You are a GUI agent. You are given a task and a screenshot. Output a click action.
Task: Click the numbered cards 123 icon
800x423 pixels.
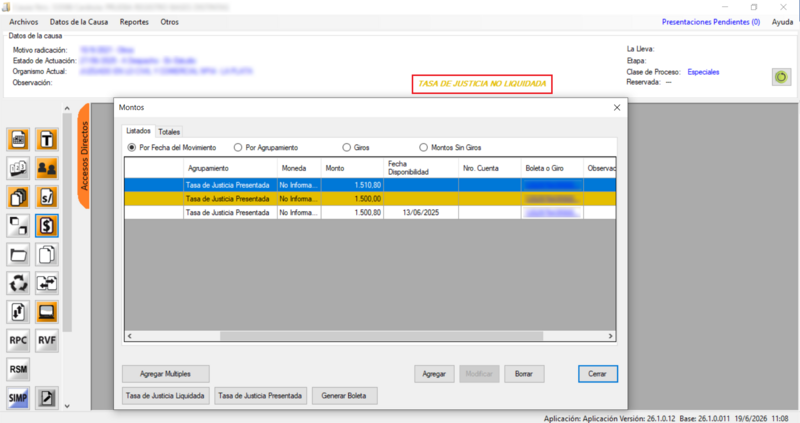[x=18, y=168]
